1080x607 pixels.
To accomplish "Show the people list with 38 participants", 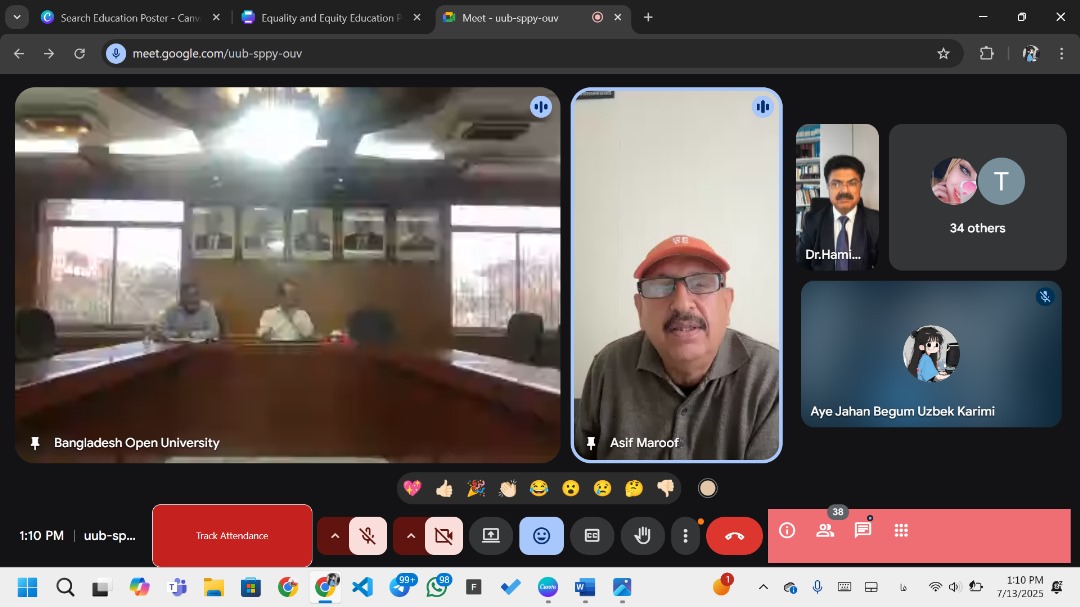I will click(825, 531).
